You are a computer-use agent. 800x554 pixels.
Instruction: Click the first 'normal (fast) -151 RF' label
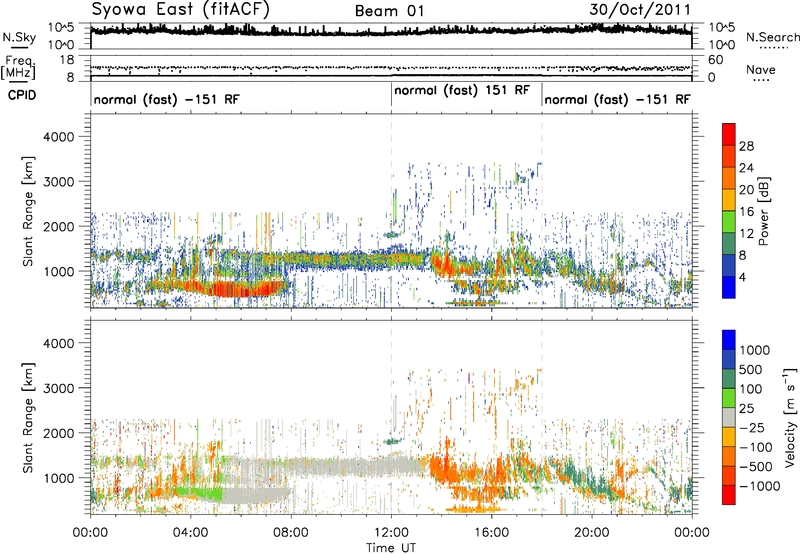coord(166,99)
